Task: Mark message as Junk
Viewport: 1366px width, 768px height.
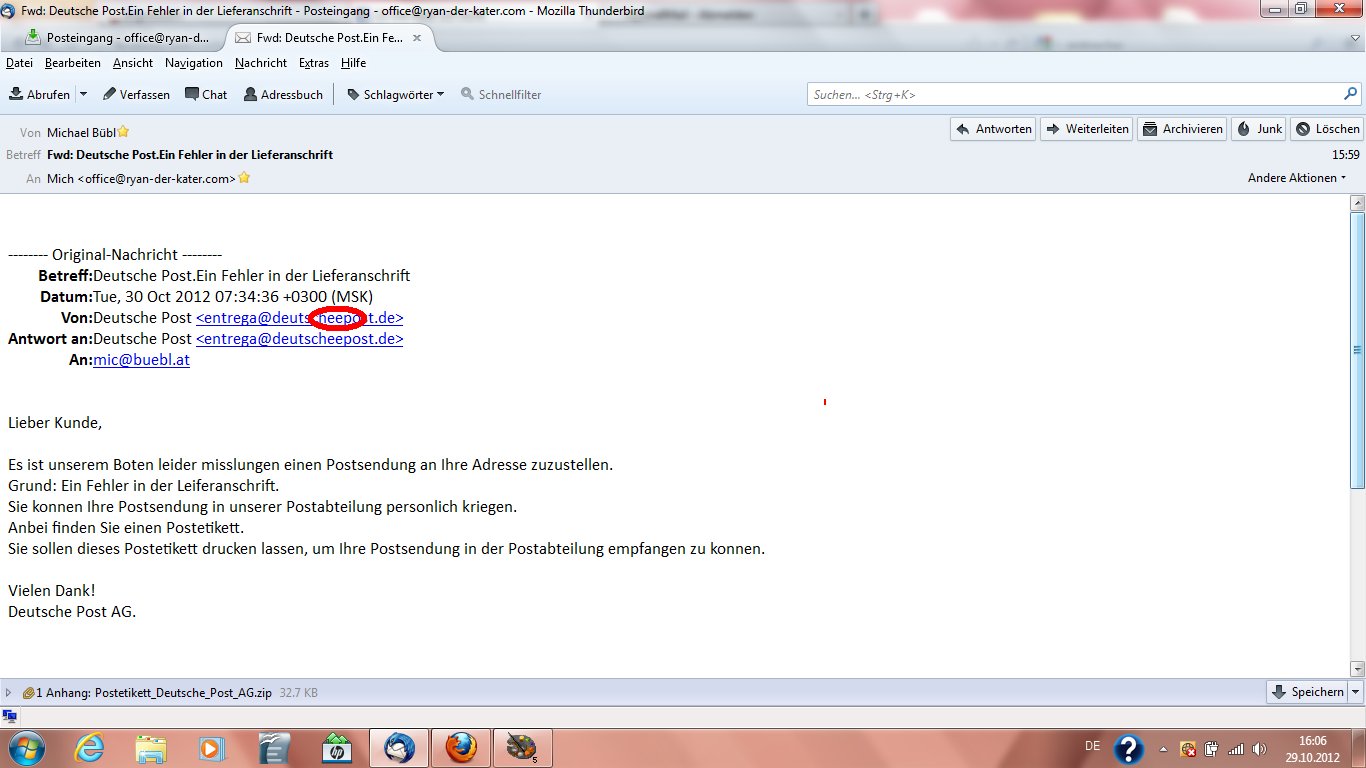Action: point(1259,129)
